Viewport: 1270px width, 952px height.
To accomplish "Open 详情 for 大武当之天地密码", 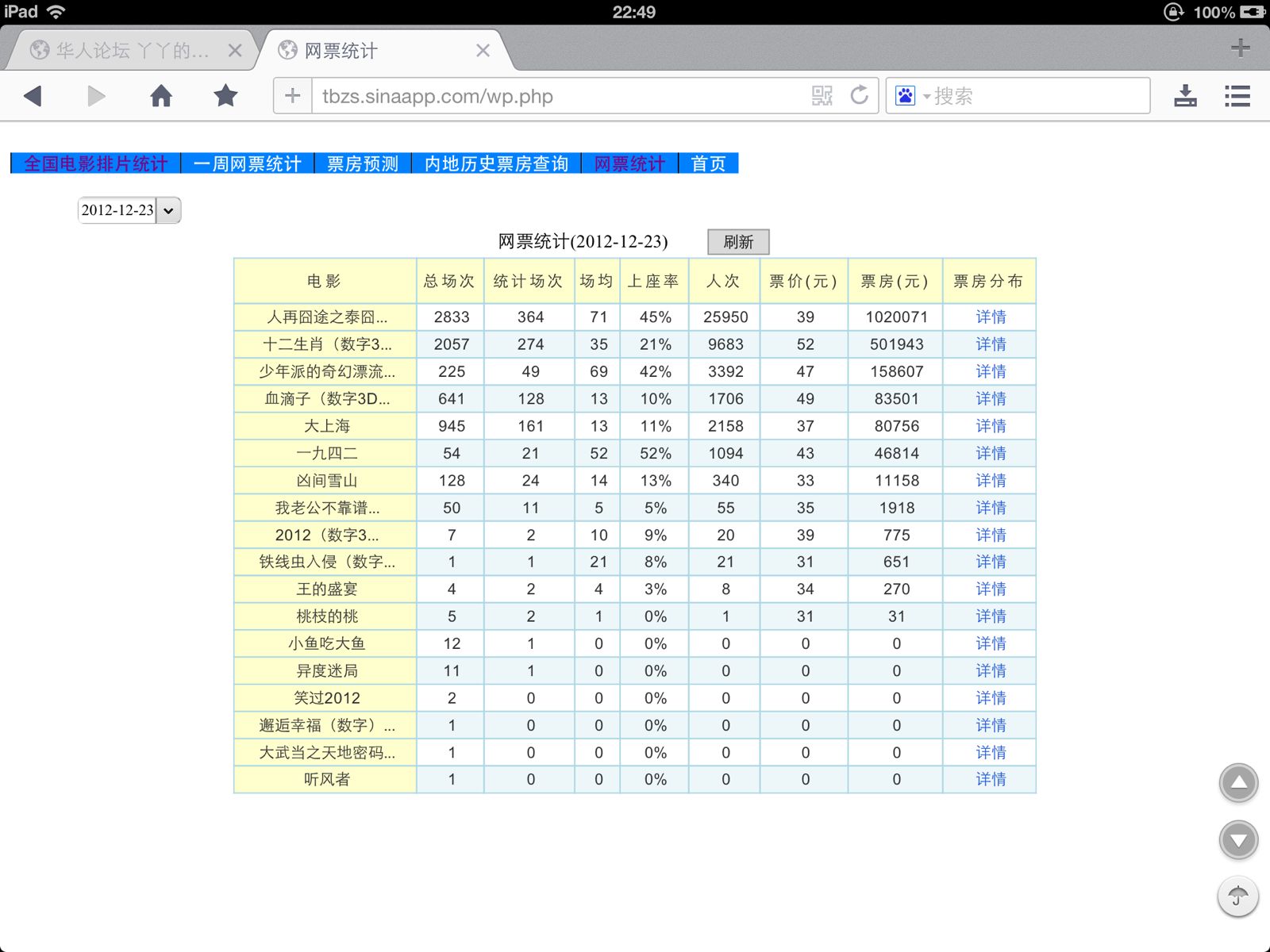I will pos(991,752).
